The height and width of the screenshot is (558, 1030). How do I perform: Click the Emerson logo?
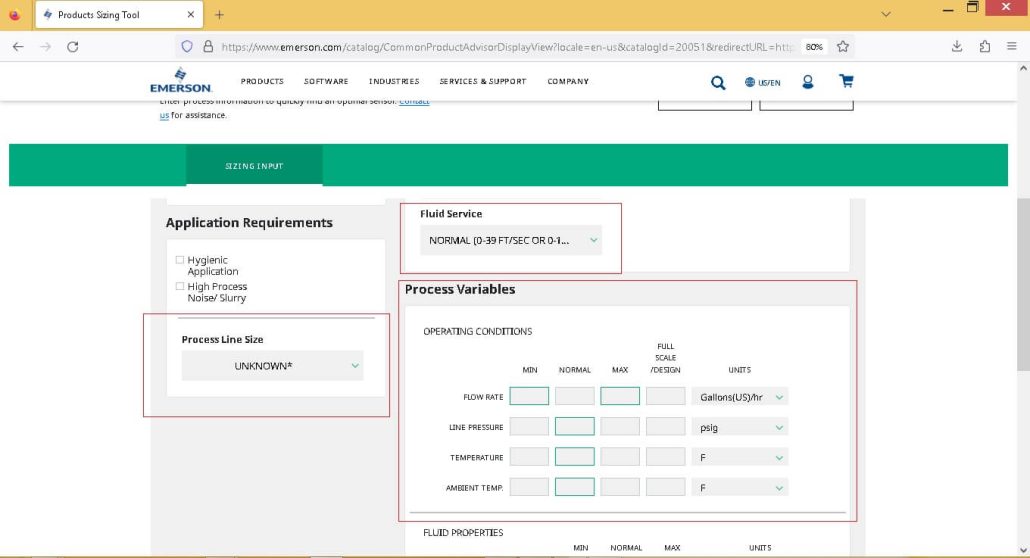(x=180, y=81)
